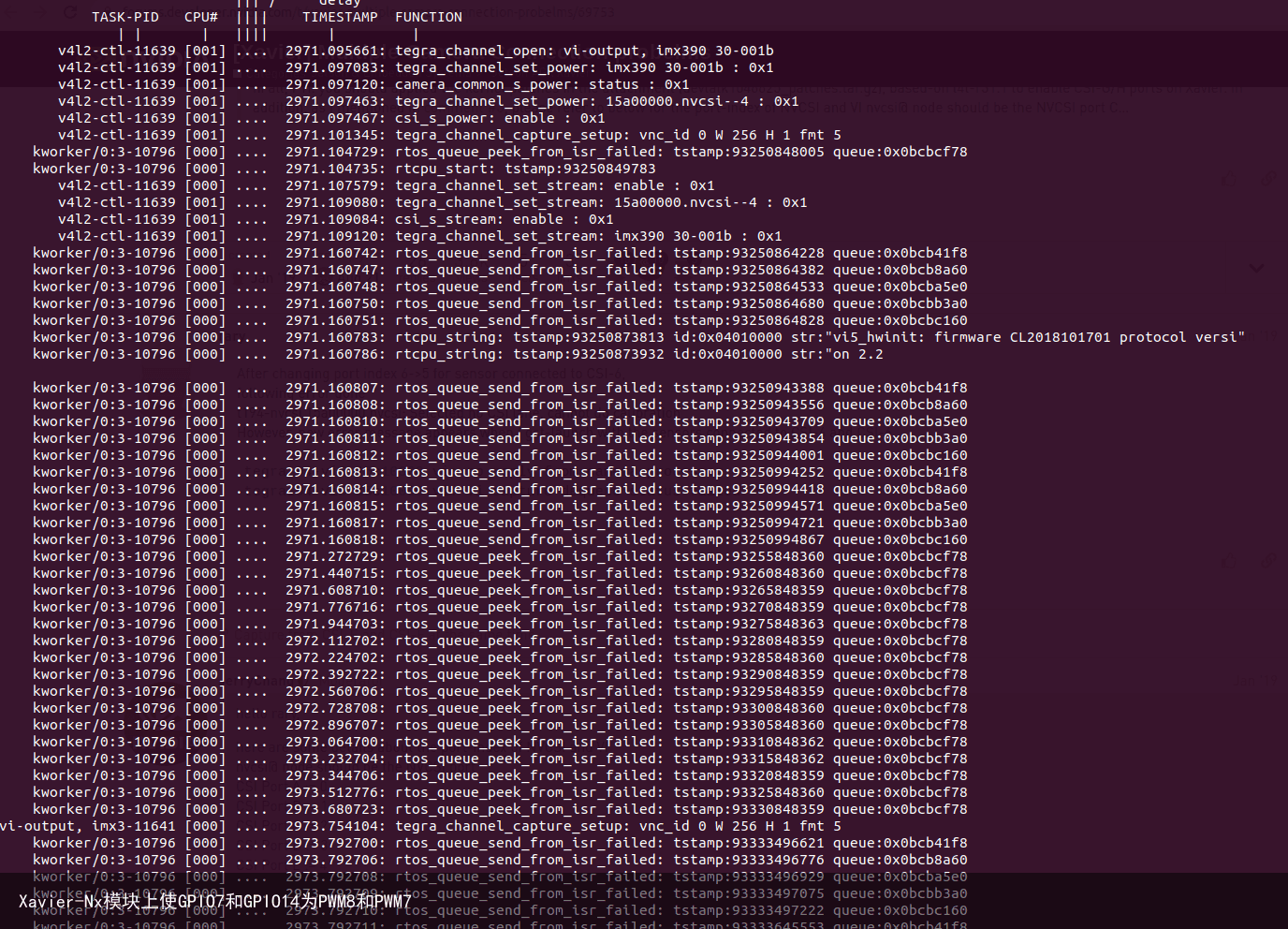The width and height of the screenshot is (1288, 929).
Task: Select timestamp 2971.097083 in the trace
Action: click(x=331, y=67)
